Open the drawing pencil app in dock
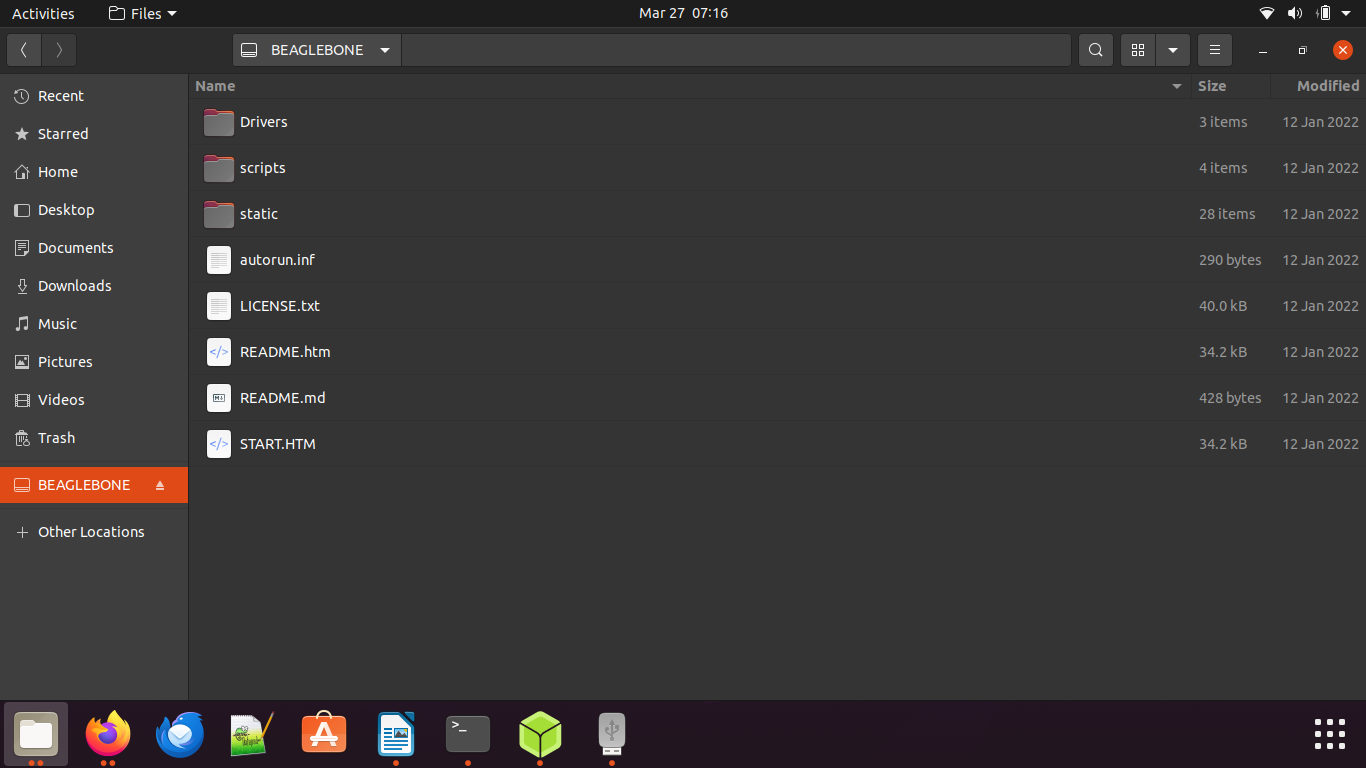1366x768 pixels. 252,735
